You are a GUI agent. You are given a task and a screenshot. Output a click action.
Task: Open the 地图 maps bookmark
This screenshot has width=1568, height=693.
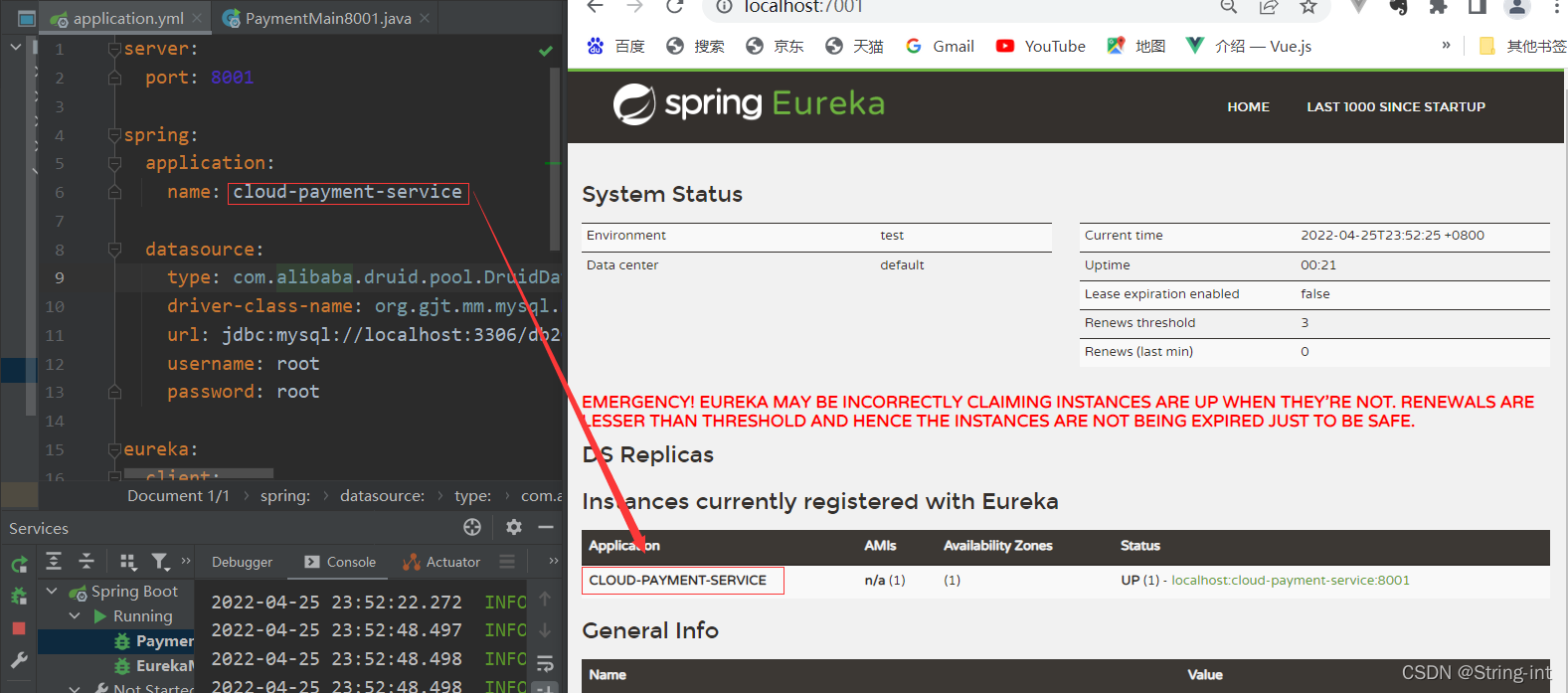(1136, 46)
